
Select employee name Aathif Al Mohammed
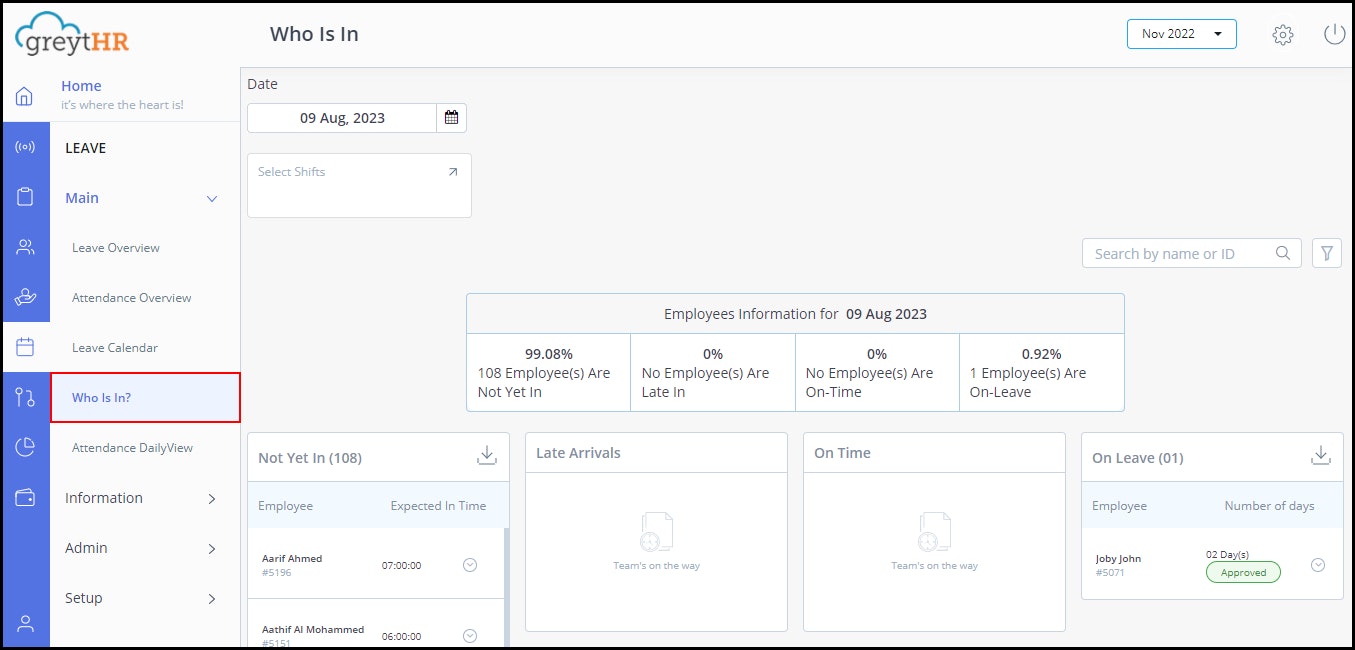[x=313, y=630]
